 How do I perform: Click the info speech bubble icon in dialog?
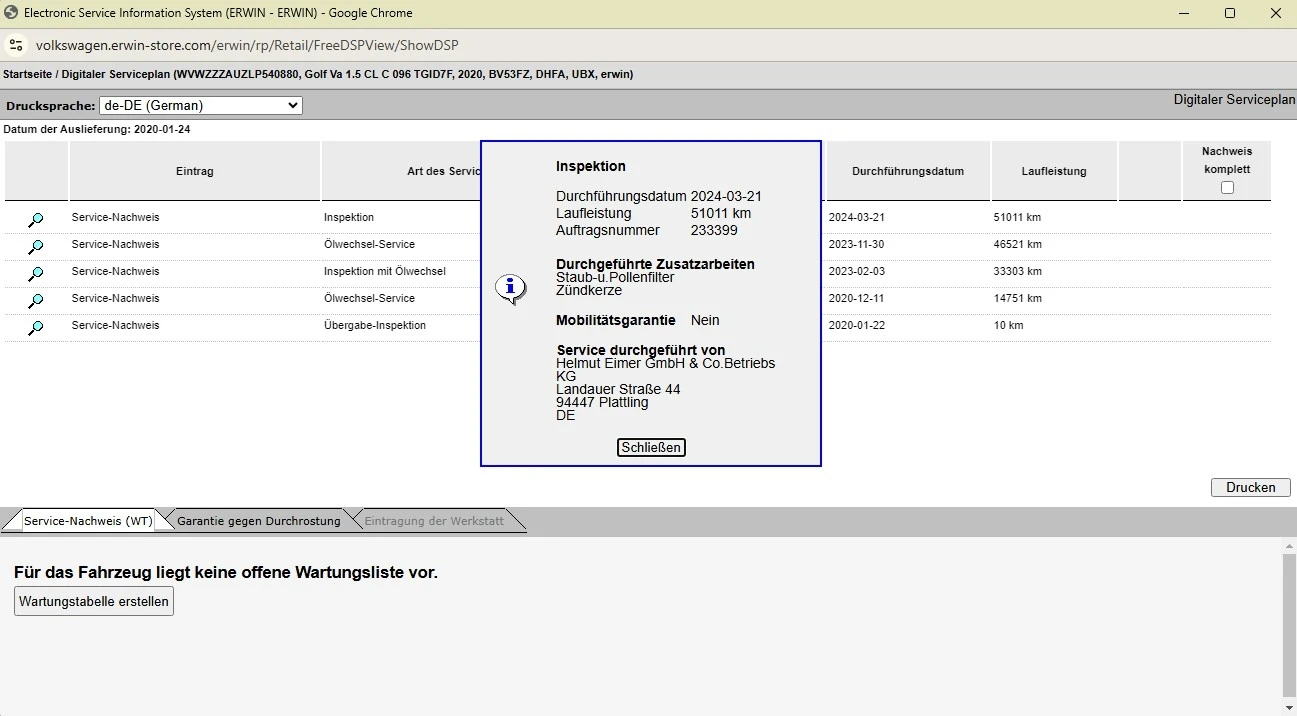pyautogui.click(x=510, y=289)
